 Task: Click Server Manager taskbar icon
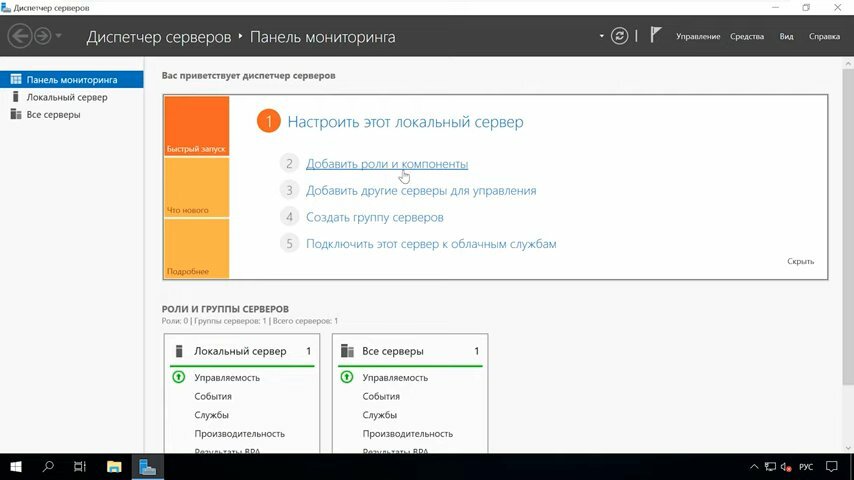148,467
